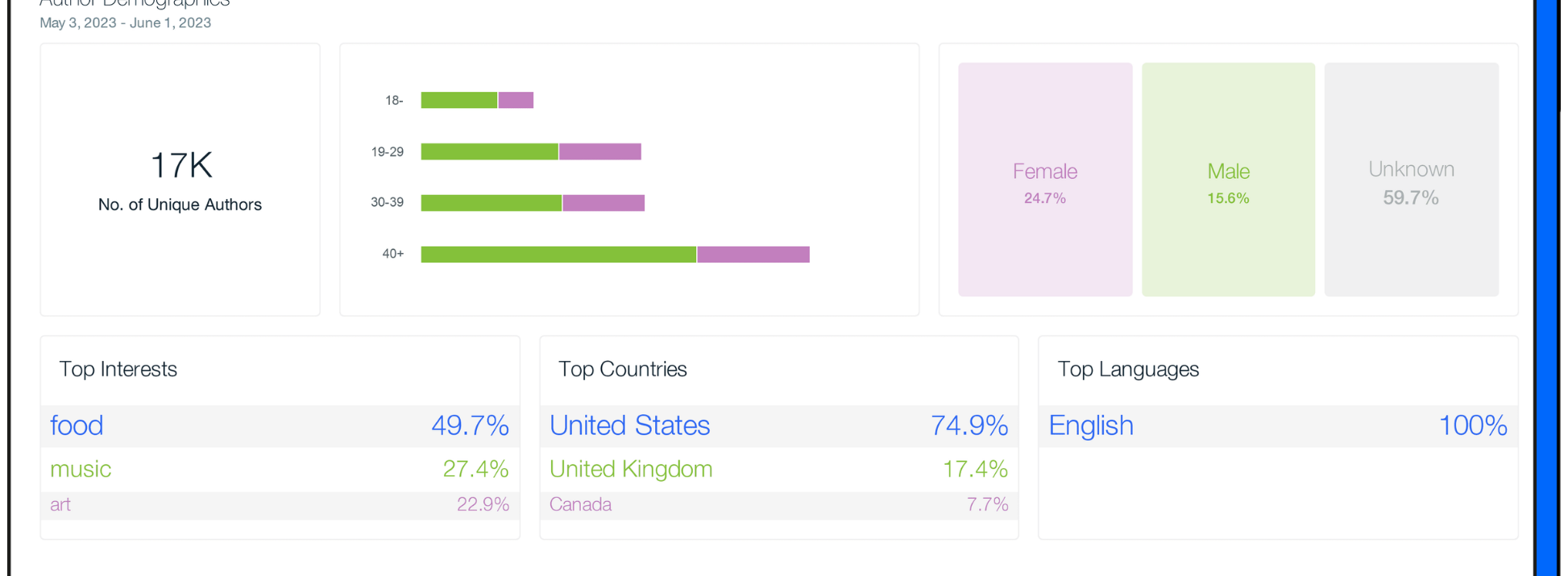Select the purple segment of the 19-29 bar

point(600,151)
